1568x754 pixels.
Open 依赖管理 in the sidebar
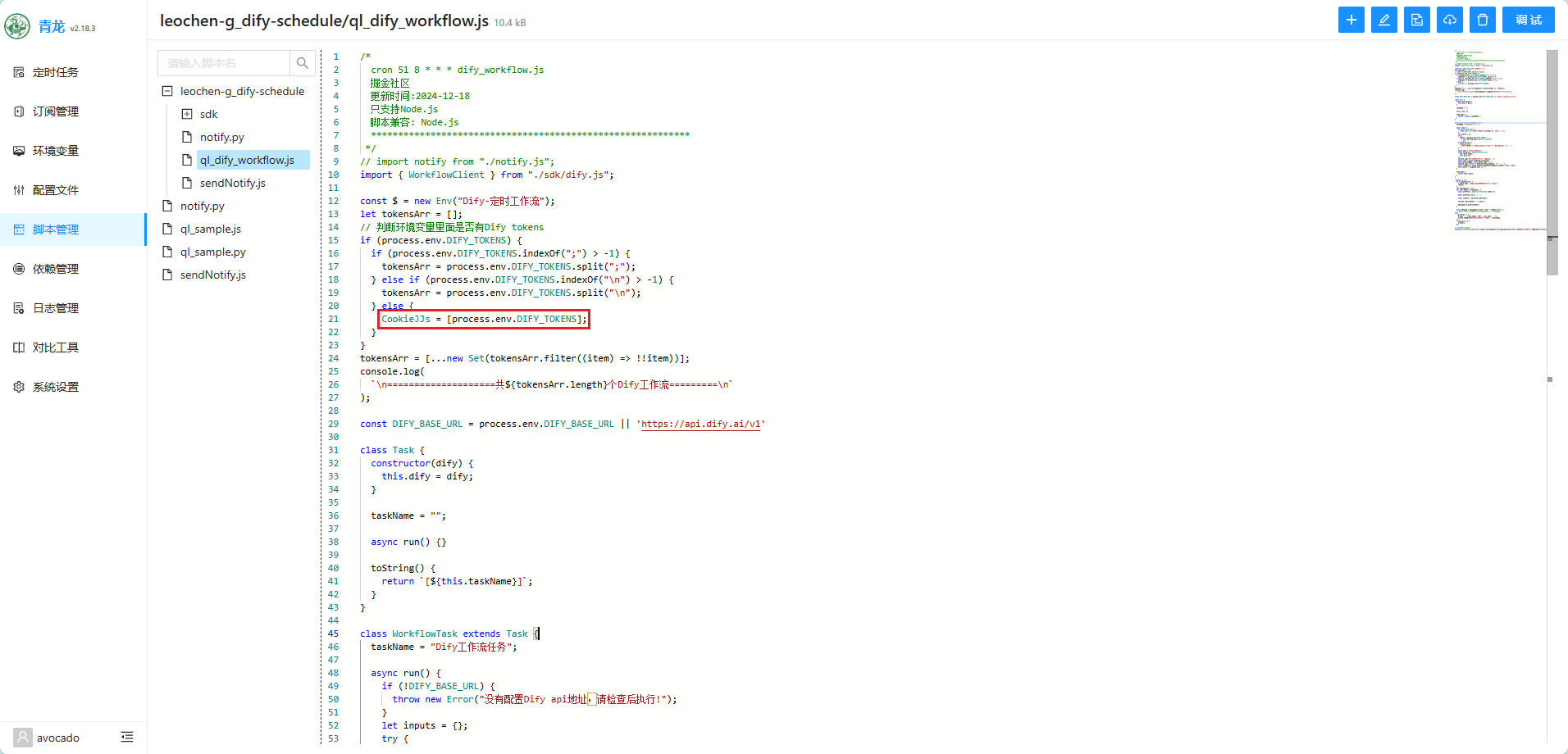point(56,269)
